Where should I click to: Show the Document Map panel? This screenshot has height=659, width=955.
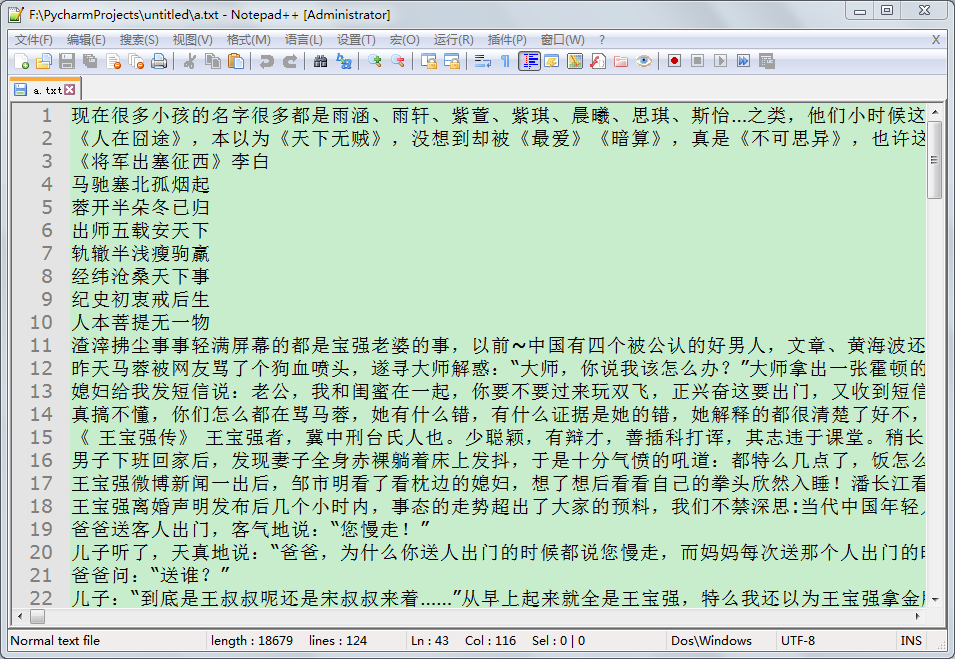[575, 62]
